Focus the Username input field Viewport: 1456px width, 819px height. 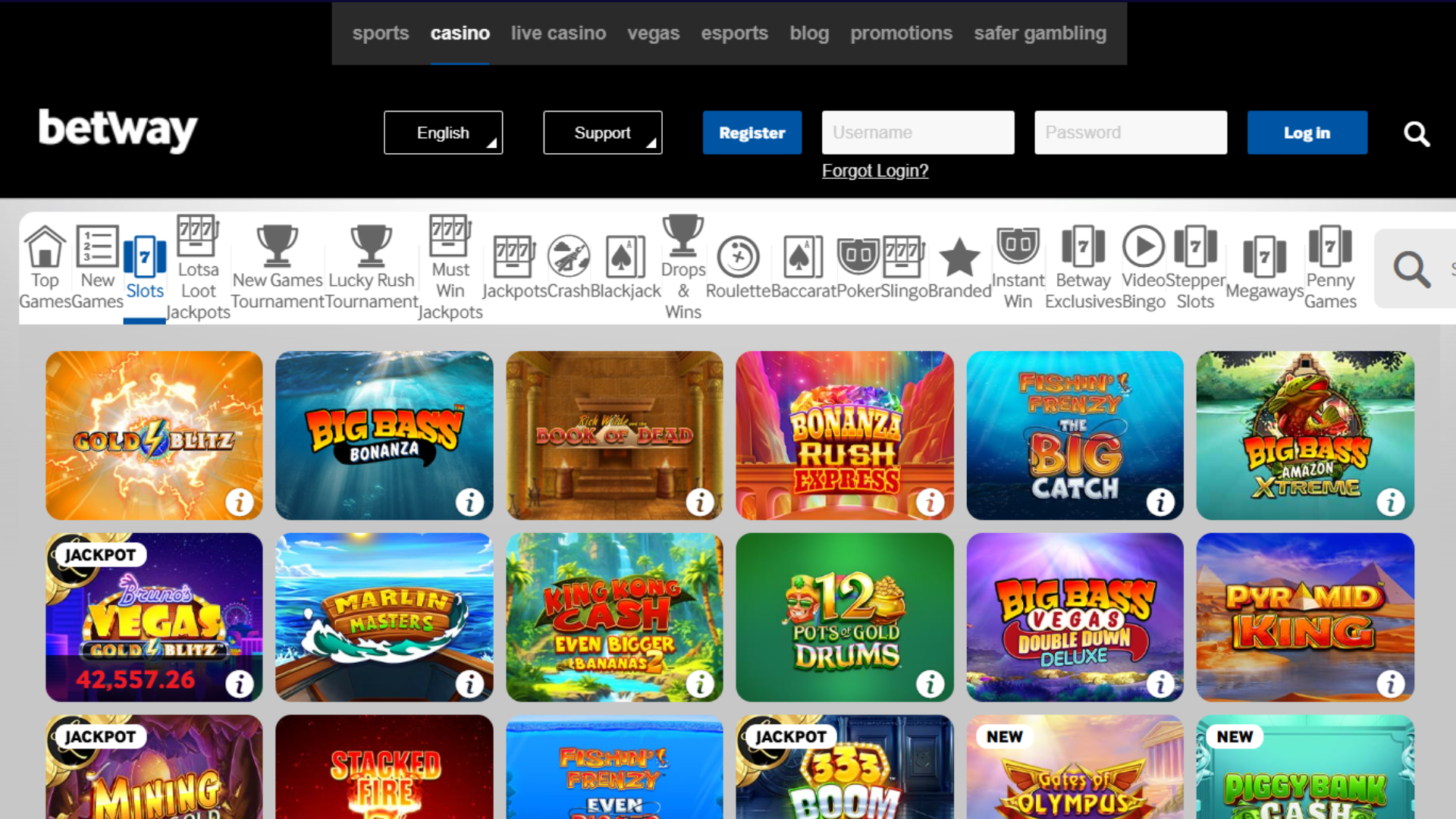pyautogui.click(x=918, y=133)
